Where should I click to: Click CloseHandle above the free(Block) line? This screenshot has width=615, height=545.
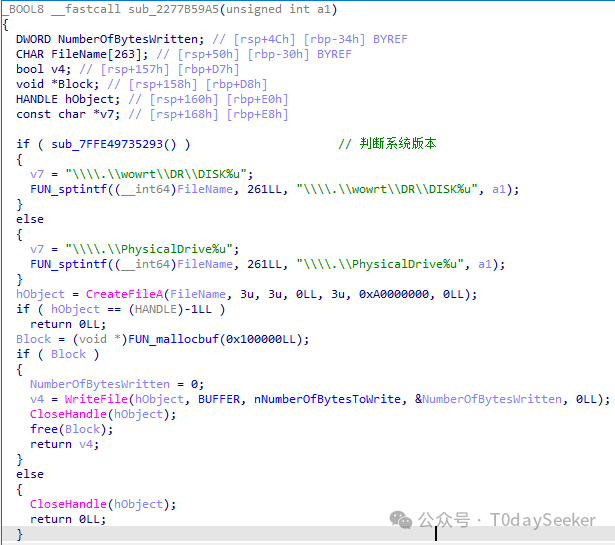68,414
